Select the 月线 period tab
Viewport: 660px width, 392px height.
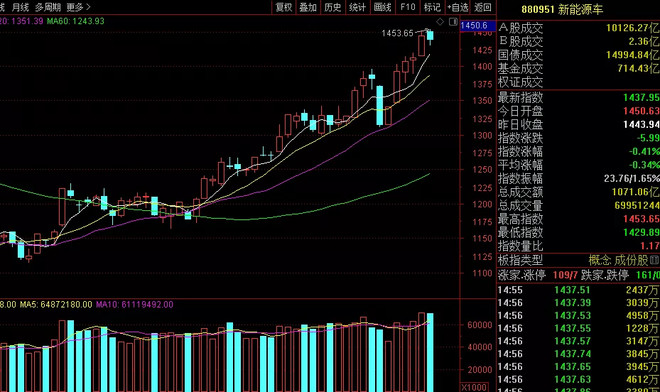tap(21, 7)
